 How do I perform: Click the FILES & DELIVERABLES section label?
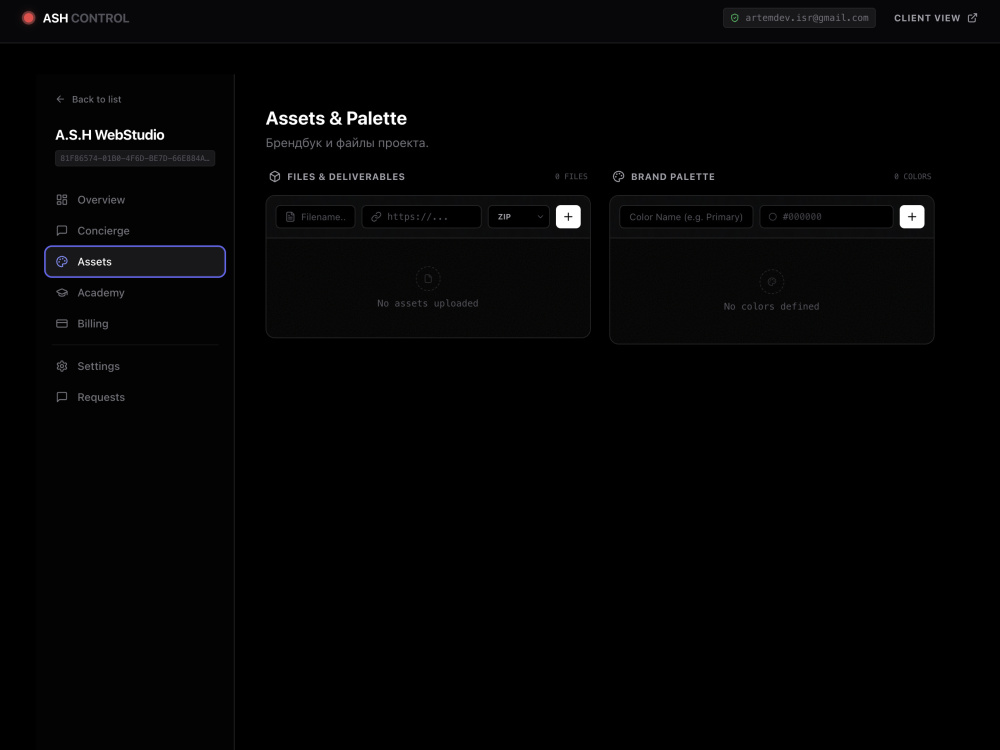346,177
